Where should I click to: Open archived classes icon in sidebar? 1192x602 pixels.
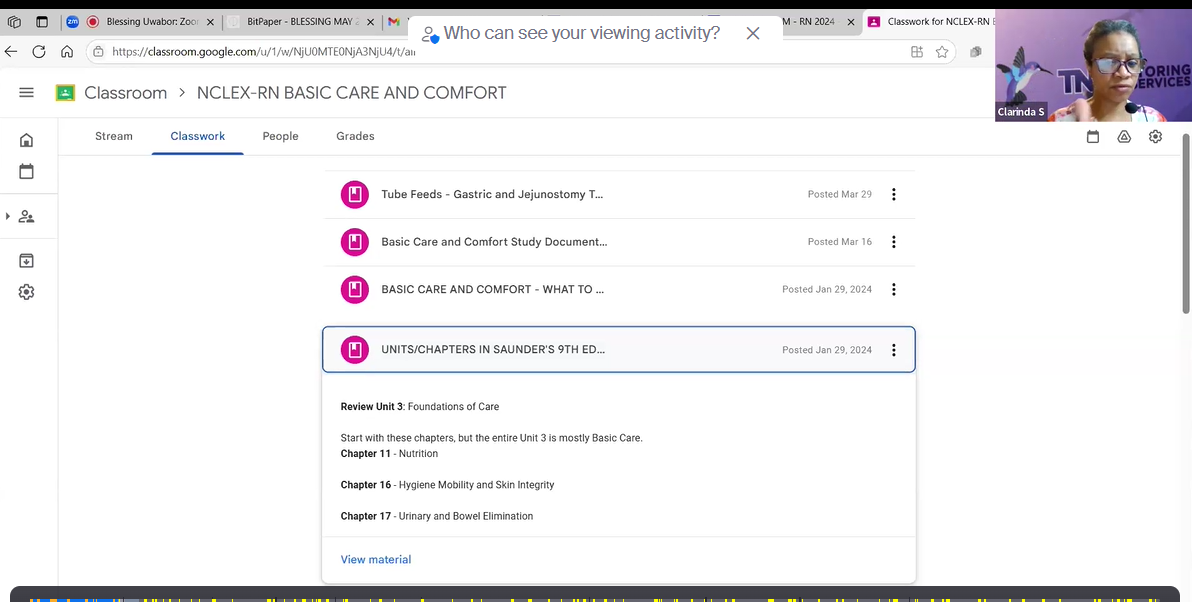[x=27, y=261]
